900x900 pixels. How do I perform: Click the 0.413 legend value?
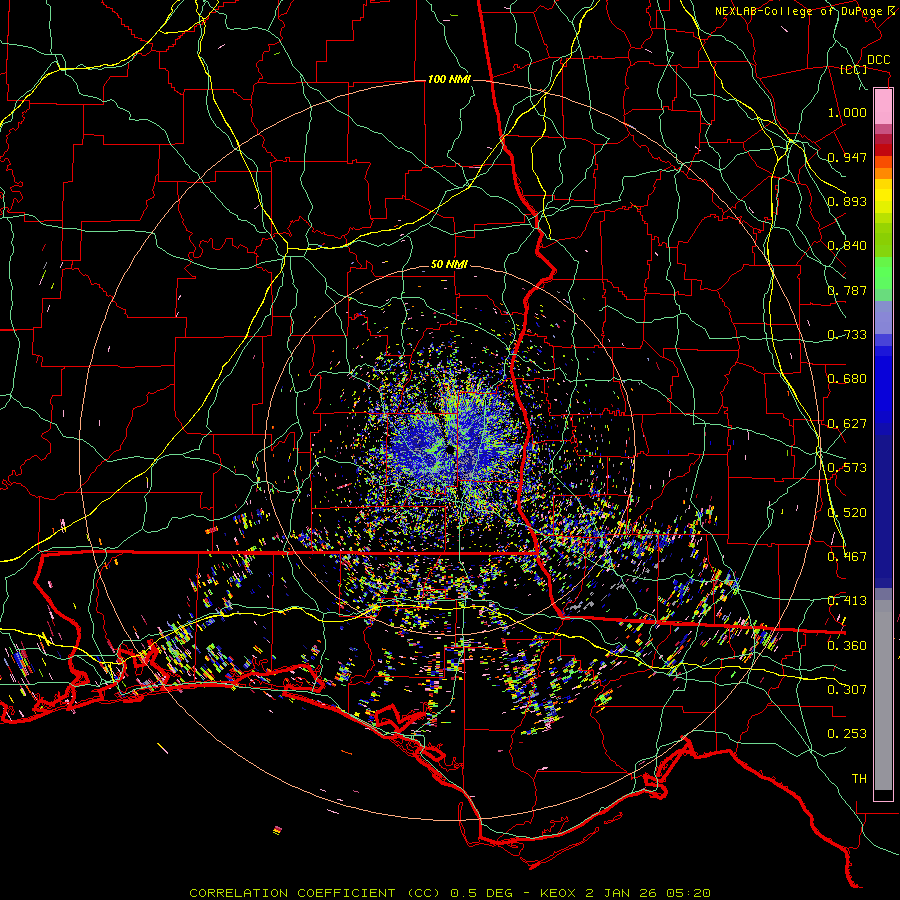(847, 600)
